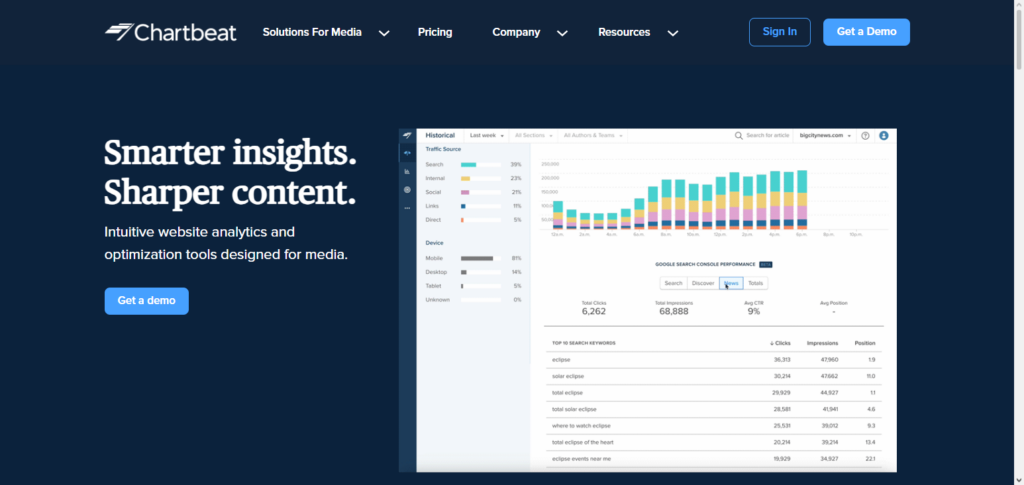Click the 'total solar eclipse' keyword row

[x=713, y=409]
